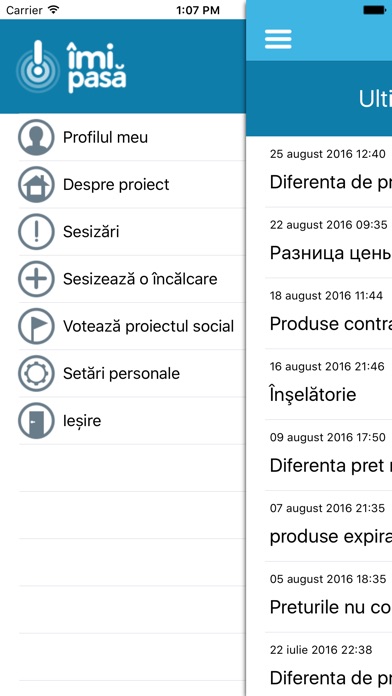
Task: Click the flag icon for Votează proiectul social
Action: [36, 326]
